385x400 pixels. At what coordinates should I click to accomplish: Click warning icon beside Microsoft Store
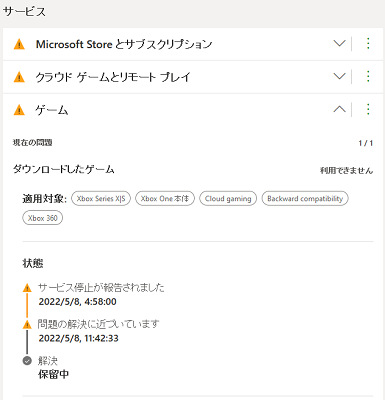point(19,44)
